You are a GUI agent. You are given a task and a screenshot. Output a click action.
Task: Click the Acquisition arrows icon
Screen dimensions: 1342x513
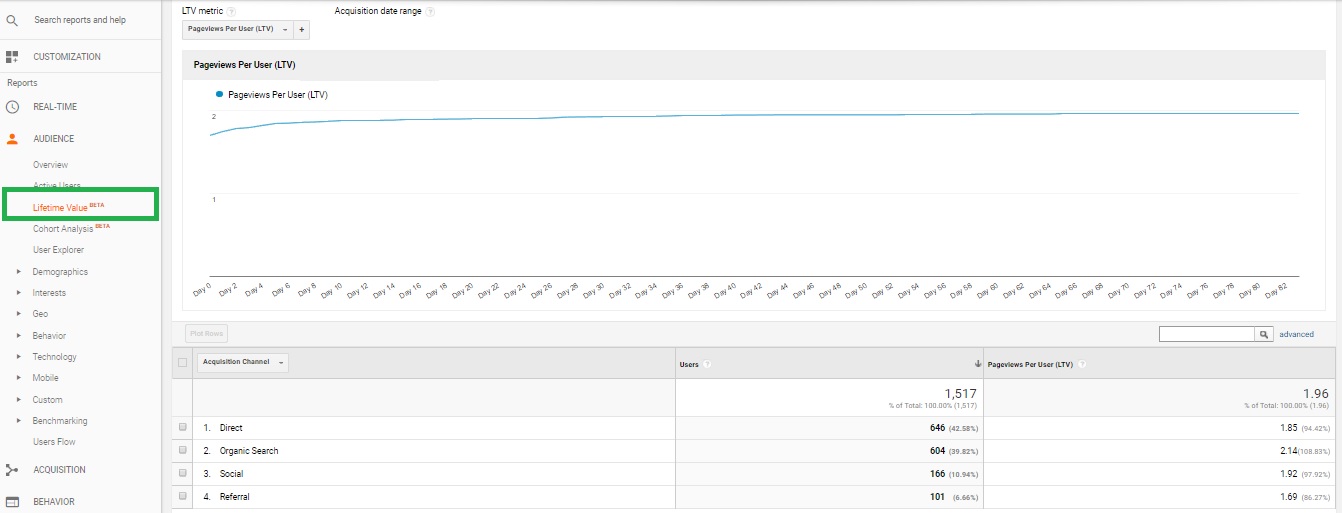[12, 470]
